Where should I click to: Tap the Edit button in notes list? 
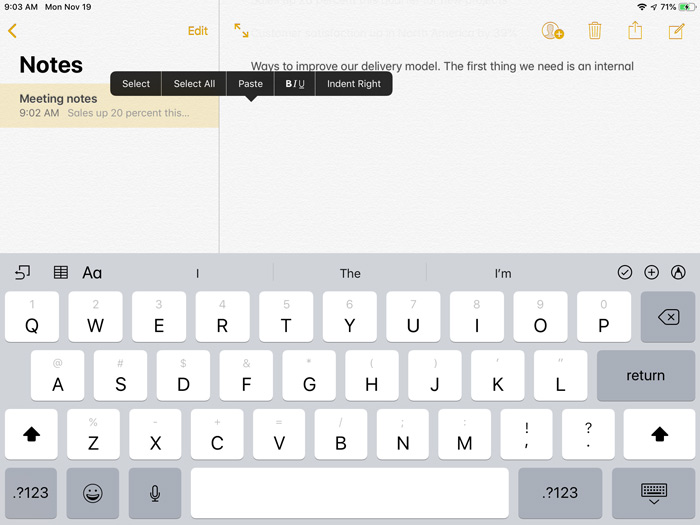pos(198,31)
